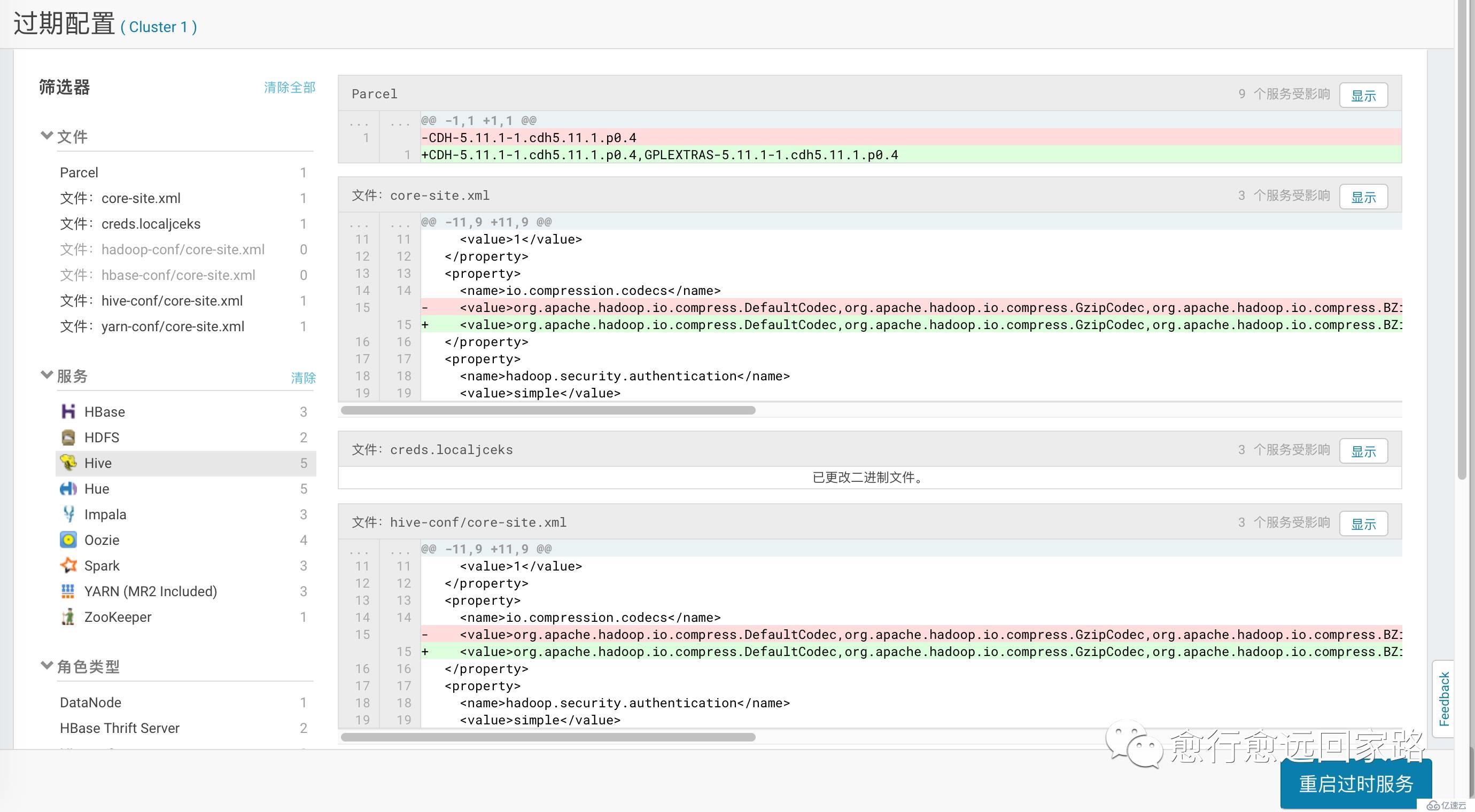Click 清除全部 to clear filters
This screenshot has height=812, width=1475.
pyautogui.click(x=289, y=88)
